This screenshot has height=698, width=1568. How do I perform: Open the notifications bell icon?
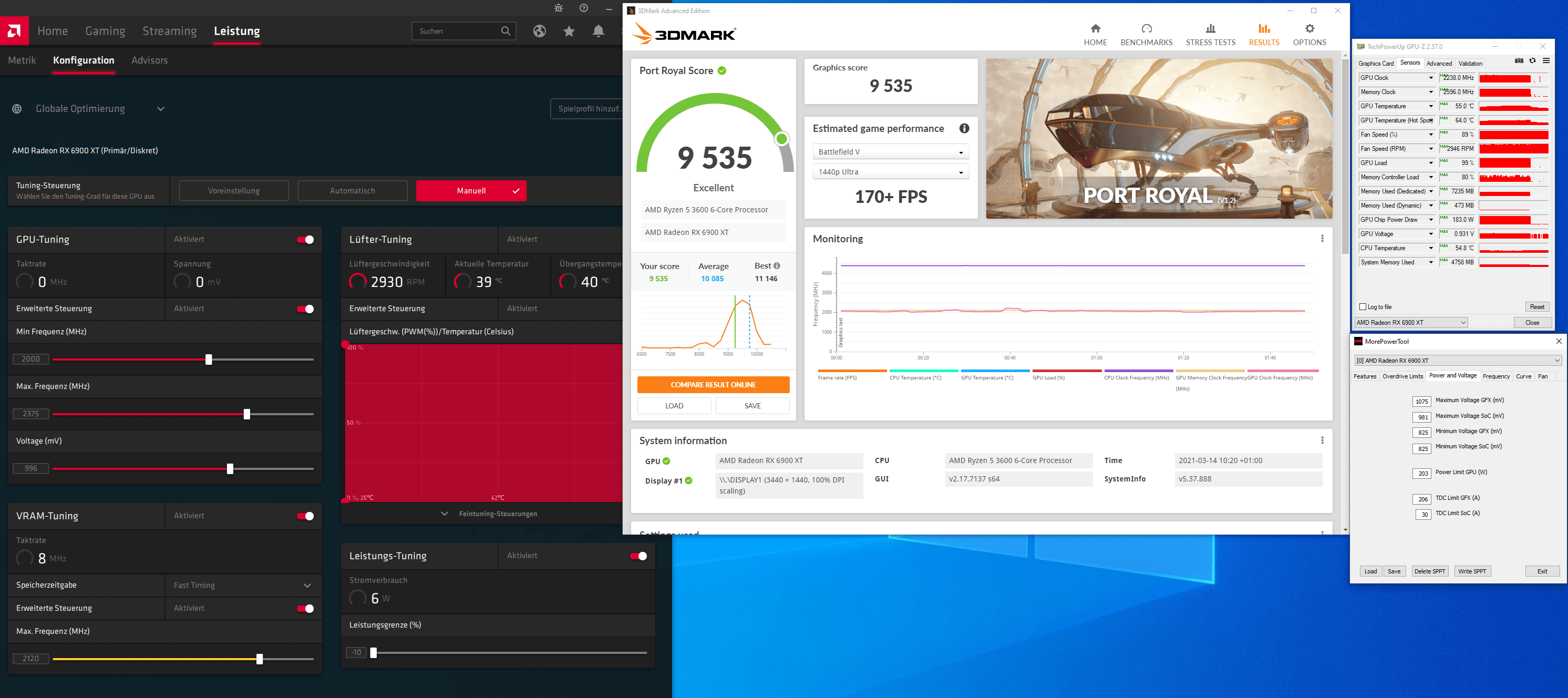coord(599,31)
